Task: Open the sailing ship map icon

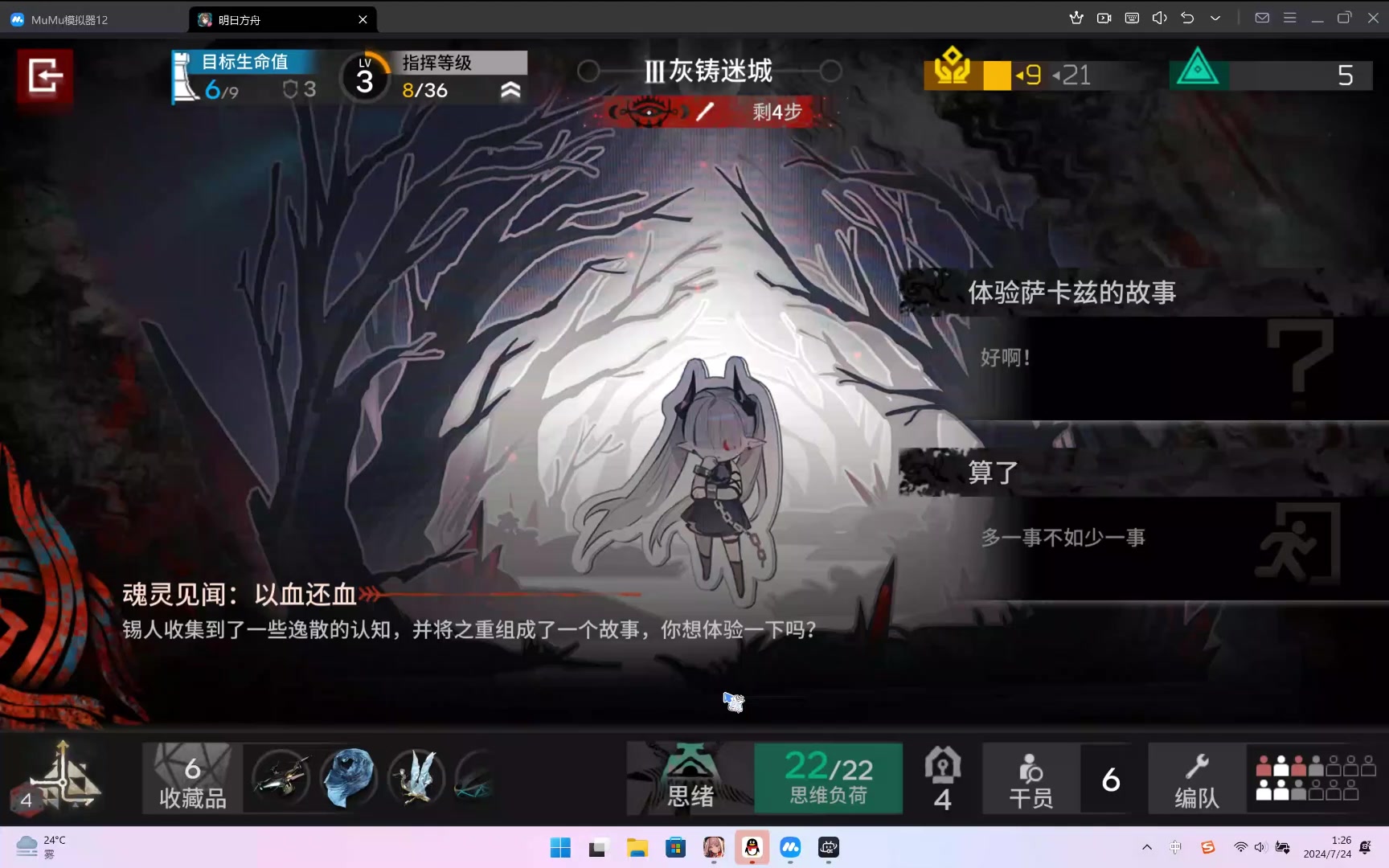Action: [63, 776]
